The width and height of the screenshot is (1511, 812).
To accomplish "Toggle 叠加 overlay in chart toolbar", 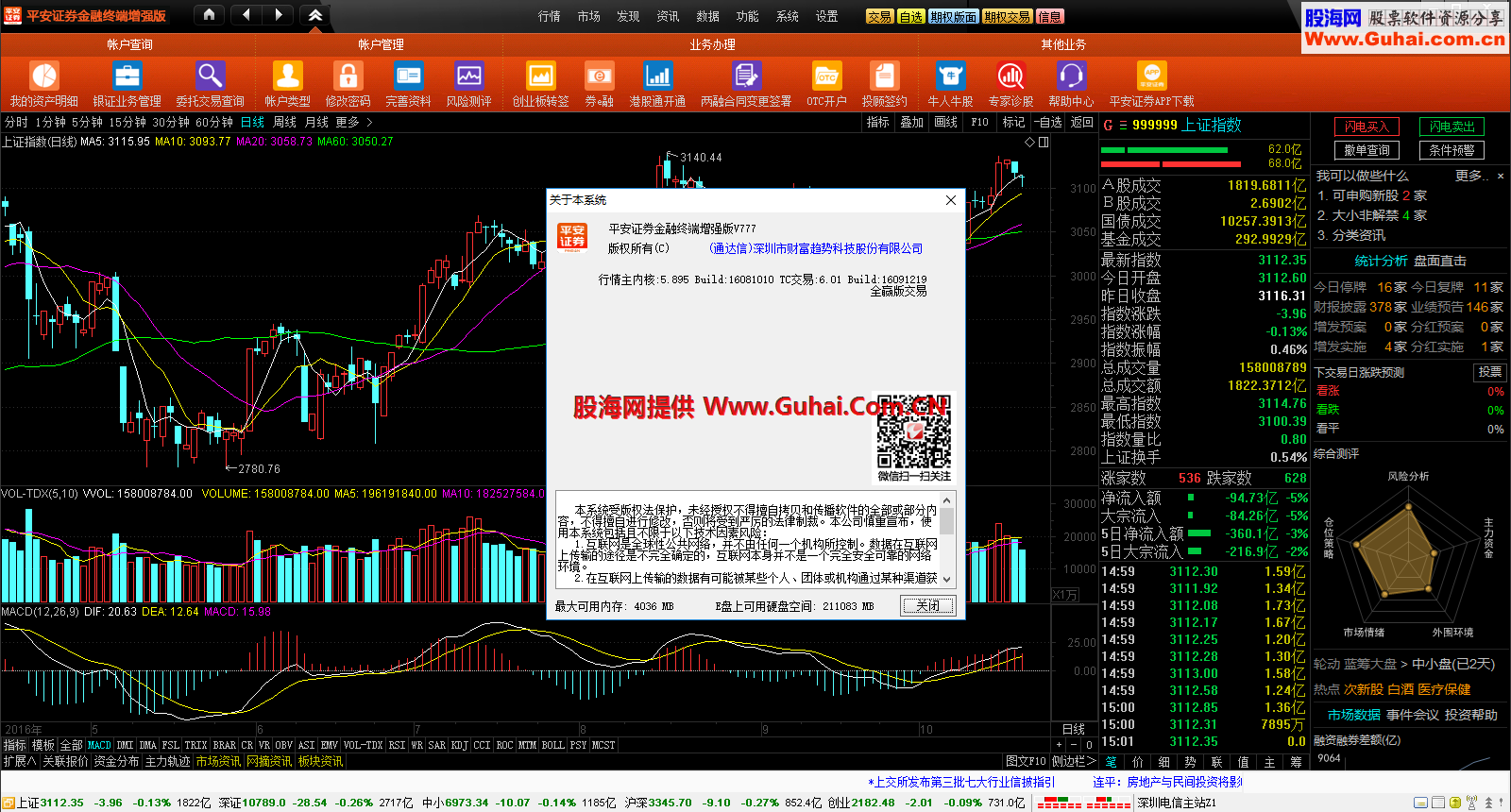I will click(911, 122).
